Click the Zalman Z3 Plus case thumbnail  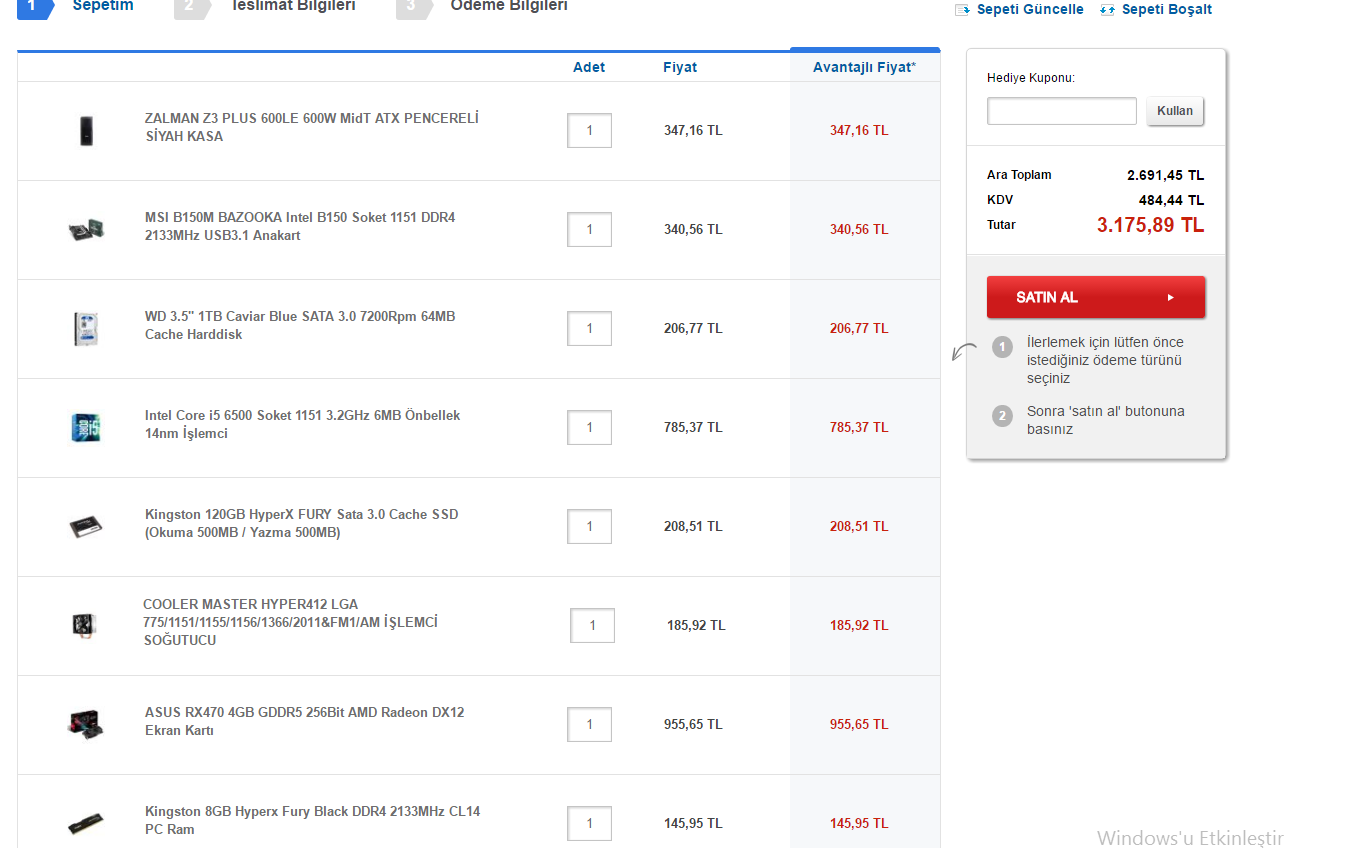click(86, 130)
